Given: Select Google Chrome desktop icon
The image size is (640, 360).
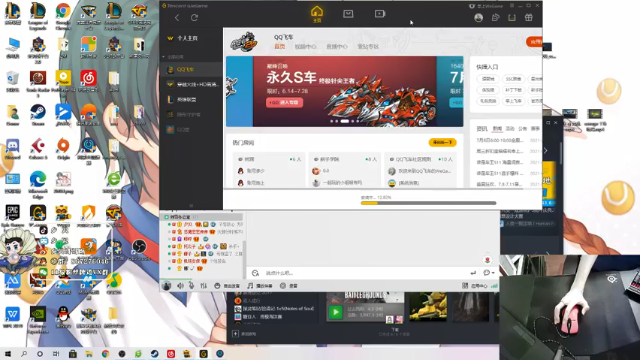Looking at the screenshot, I should coord(63,17).
